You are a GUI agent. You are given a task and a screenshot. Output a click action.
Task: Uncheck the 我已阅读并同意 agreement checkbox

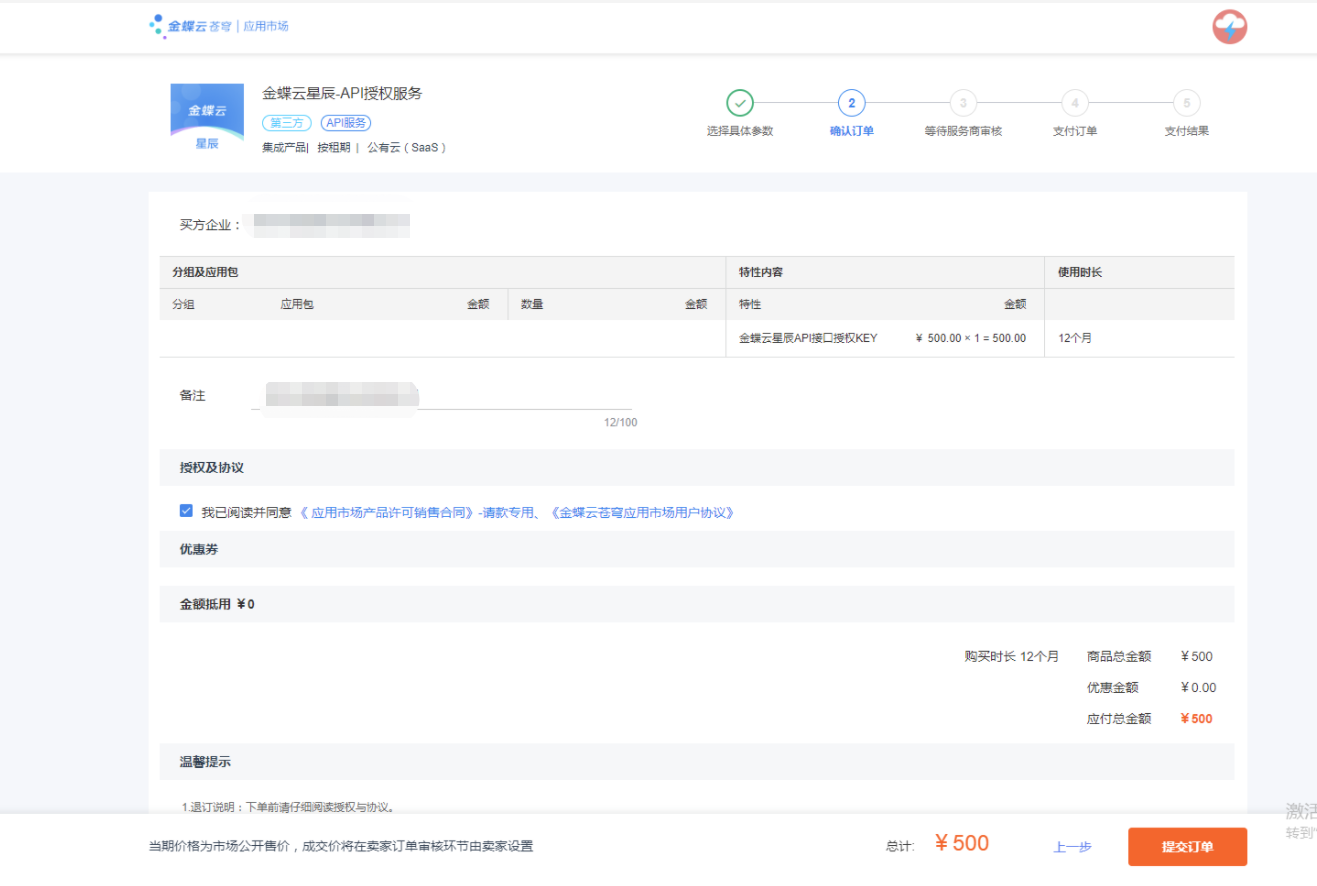tap(186, 511)
